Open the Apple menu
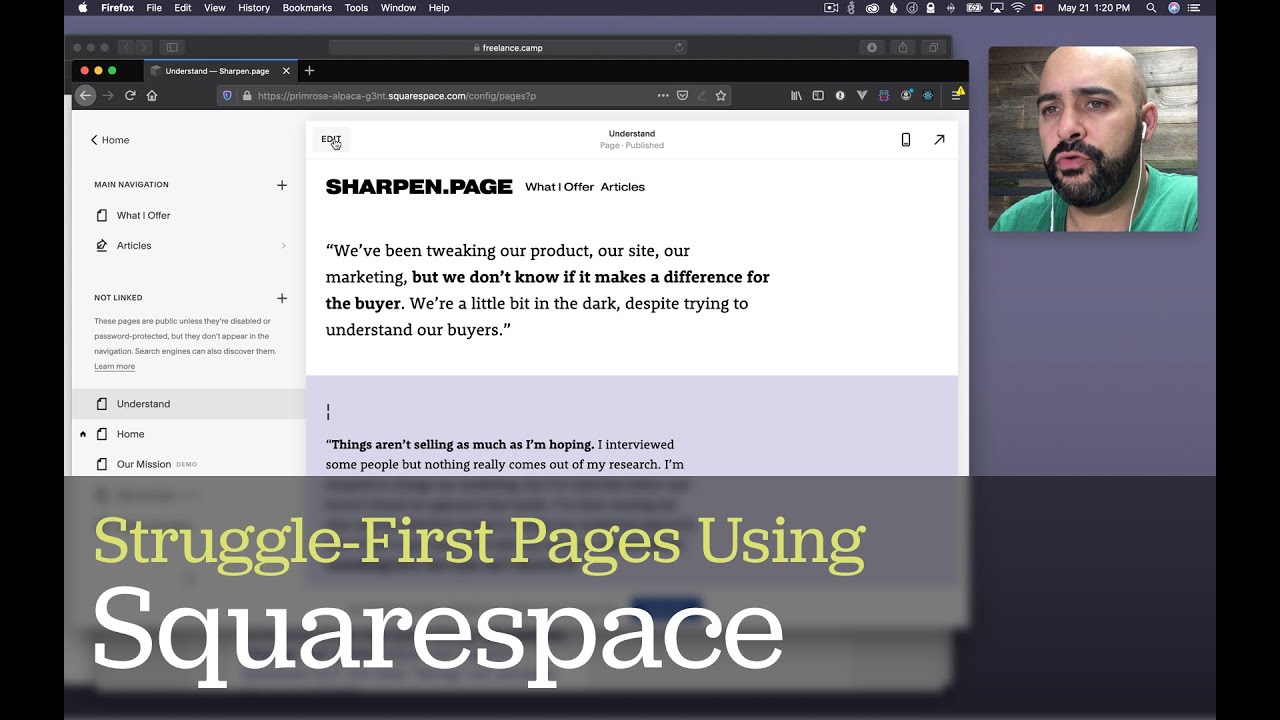This screenshot has height=720, width=1280. point(83,8)
